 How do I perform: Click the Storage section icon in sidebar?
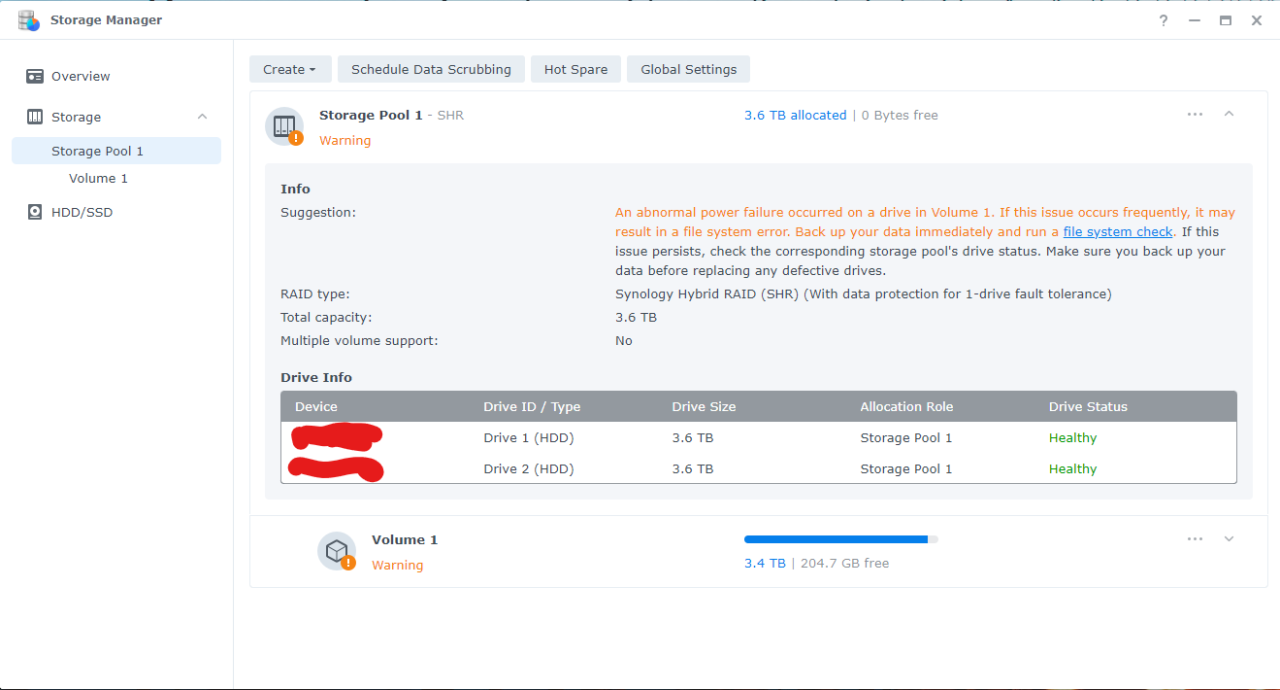[35, 117]
